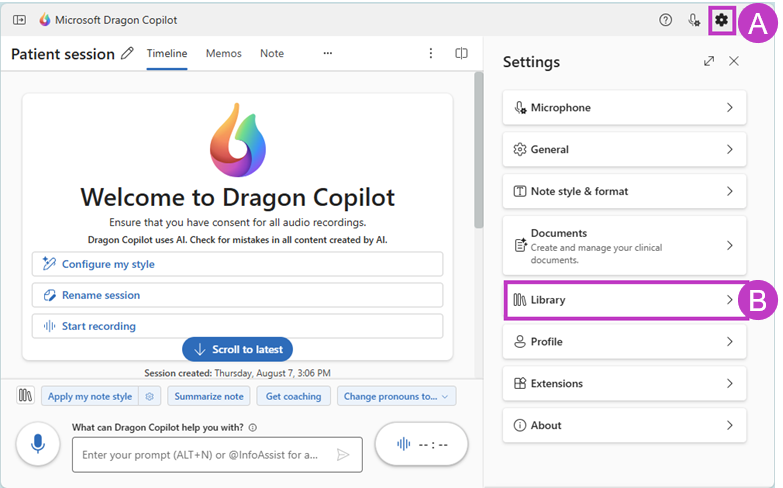The width and height of the screenshot is (783, 488).
Task: Expand the Library settings section
Action: [624, 300]
